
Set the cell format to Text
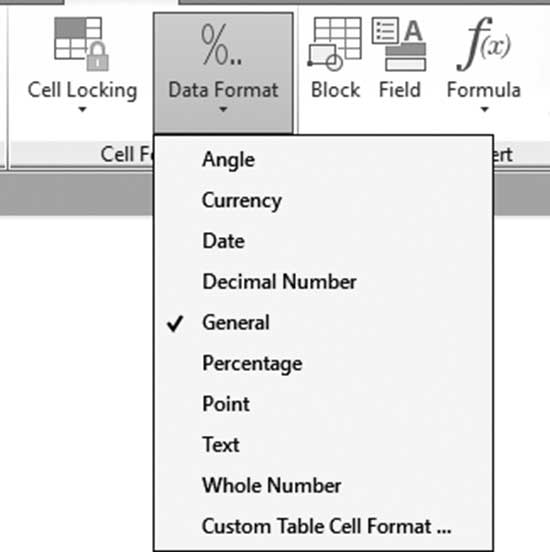pyautogui.click(x=323, y=445)
